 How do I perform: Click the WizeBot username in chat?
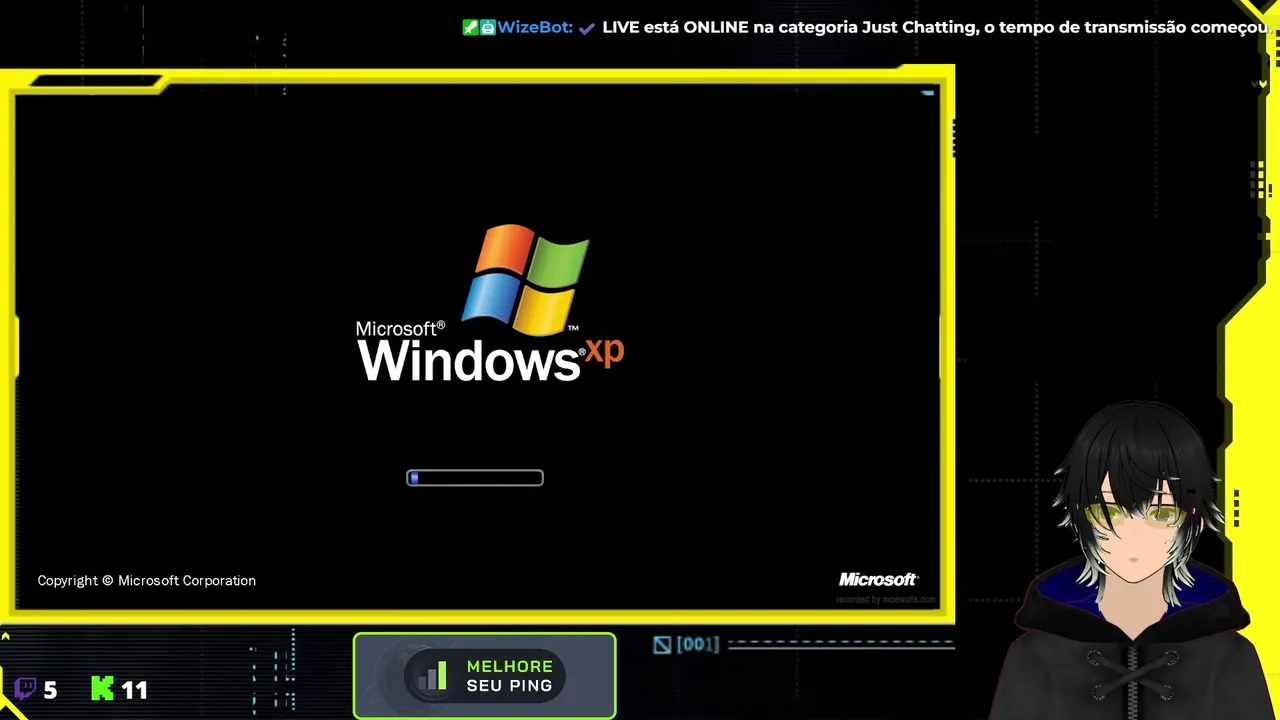pyautogui.click(x=535, y=27)
